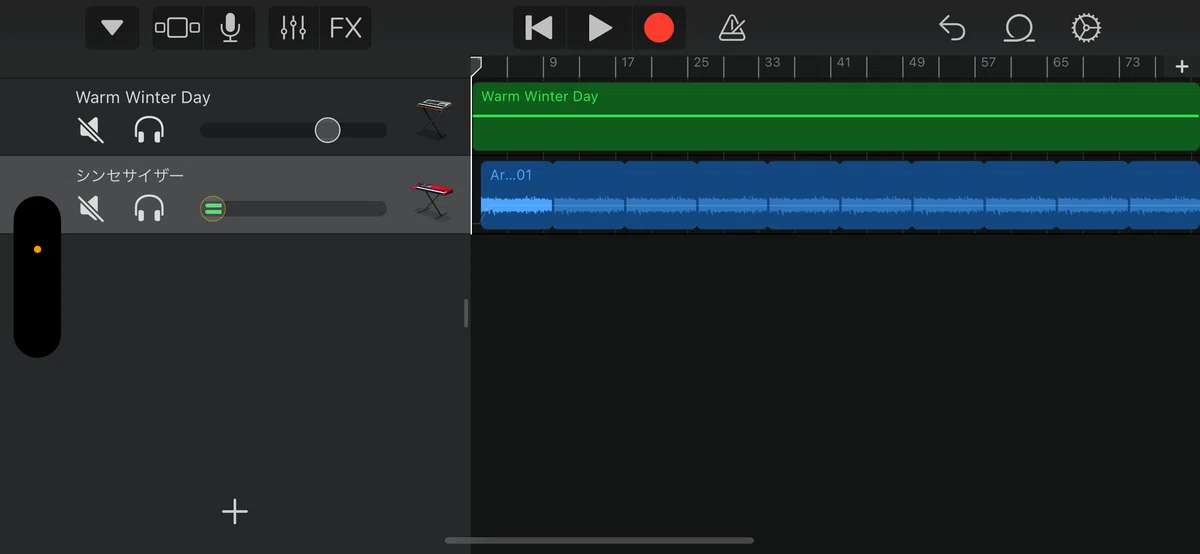The height and width of the screenshot is (554, 1200).
Task: Select the green Warm Winter Day region
Action: (835, 116)
